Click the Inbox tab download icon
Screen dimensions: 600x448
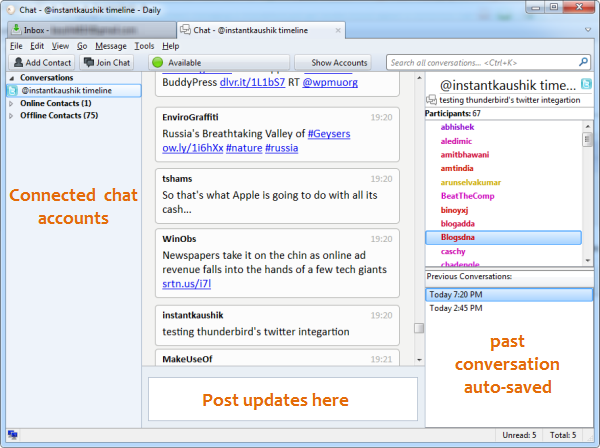point(15,29)
